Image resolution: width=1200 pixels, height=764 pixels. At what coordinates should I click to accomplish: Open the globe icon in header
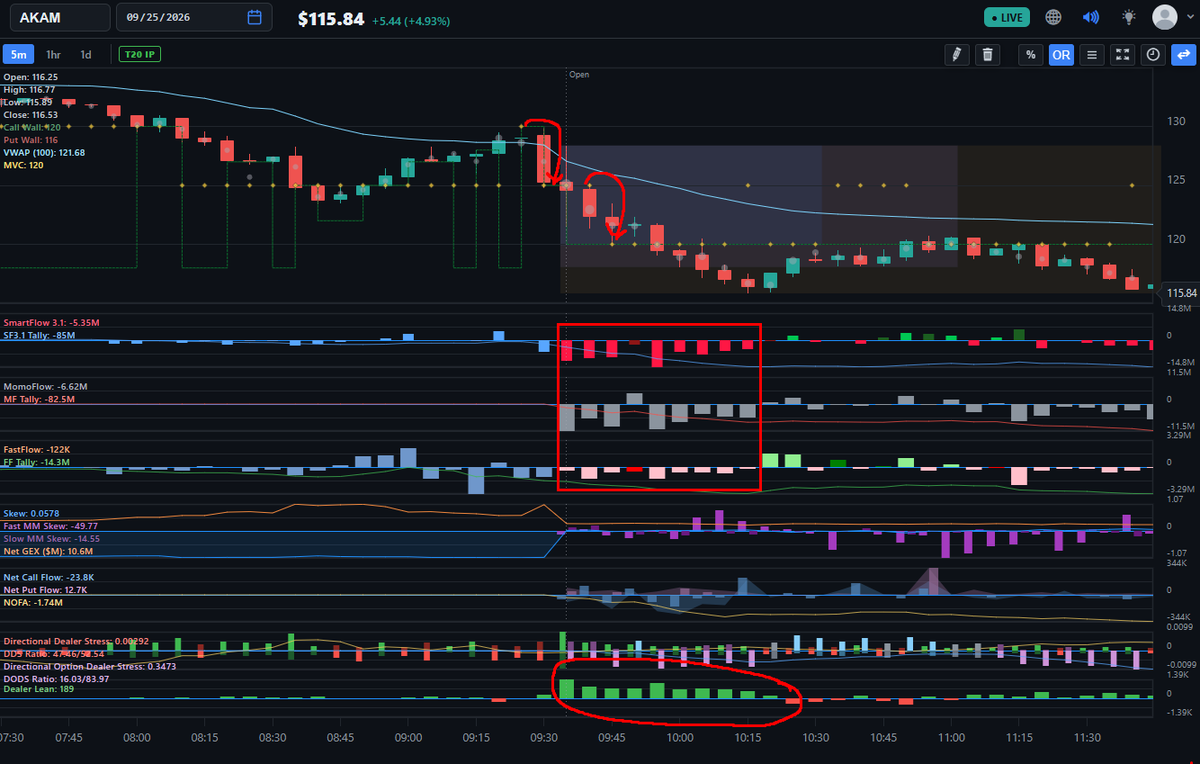click(1053, 17)
